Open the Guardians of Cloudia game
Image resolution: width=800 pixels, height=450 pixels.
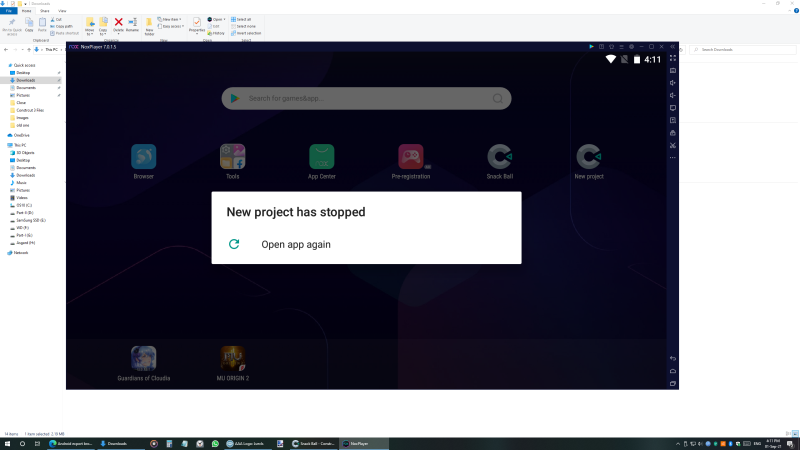[143, 363]
